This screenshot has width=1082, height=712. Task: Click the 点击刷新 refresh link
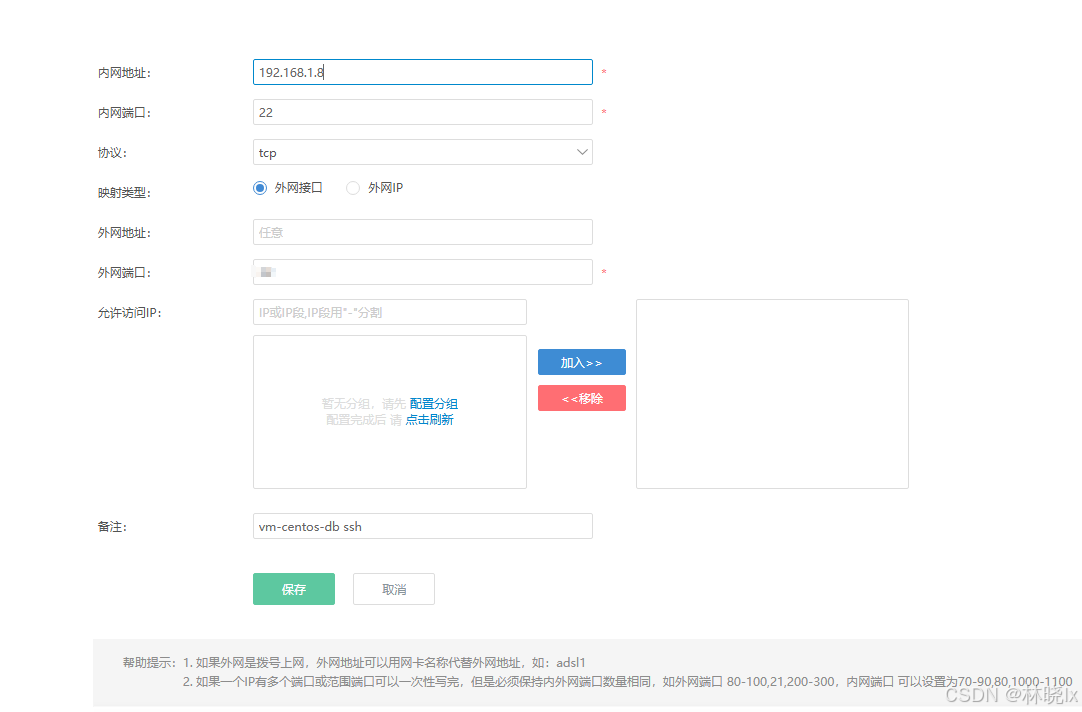click(430, 419)
